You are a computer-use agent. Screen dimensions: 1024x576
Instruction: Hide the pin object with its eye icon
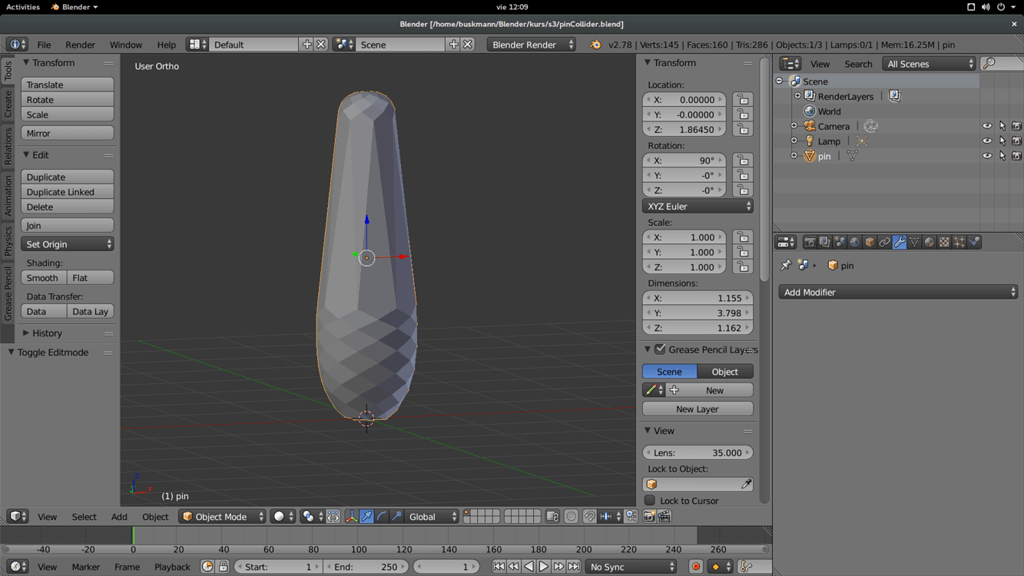987,156
